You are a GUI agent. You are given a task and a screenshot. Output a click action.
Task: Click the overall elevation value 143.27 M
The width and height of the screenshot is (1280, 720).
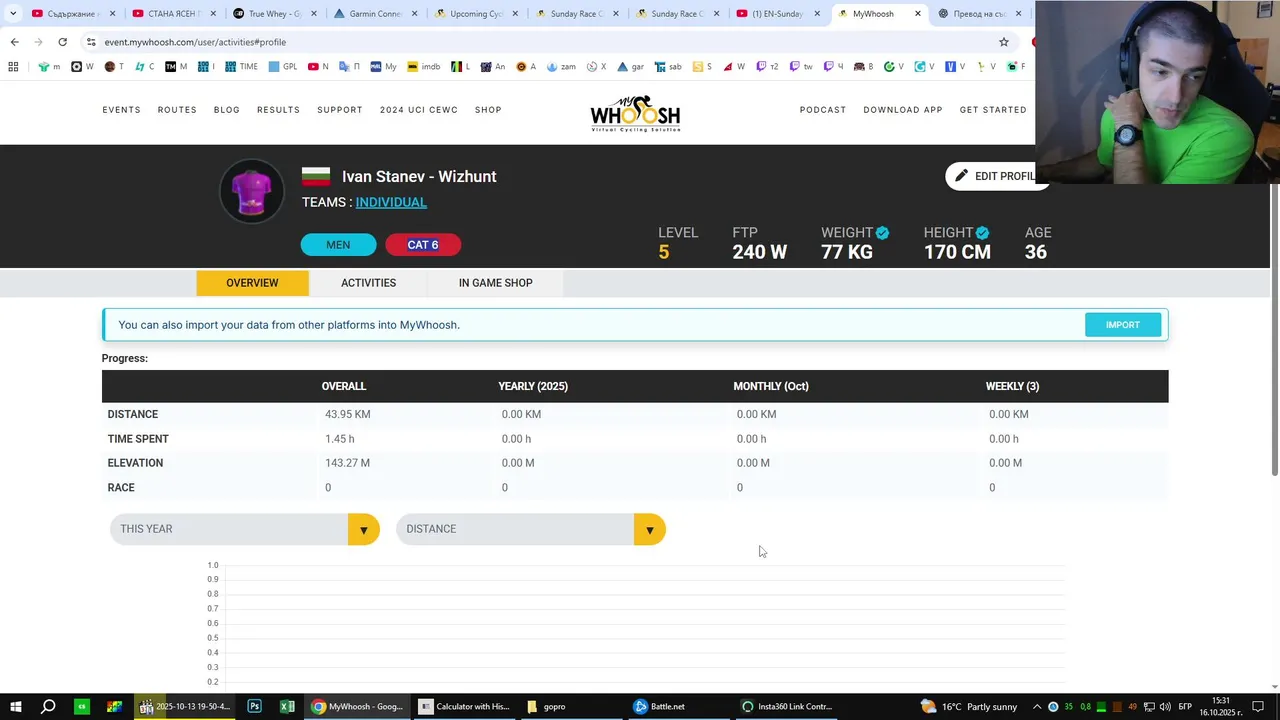(x=347, y=463)
